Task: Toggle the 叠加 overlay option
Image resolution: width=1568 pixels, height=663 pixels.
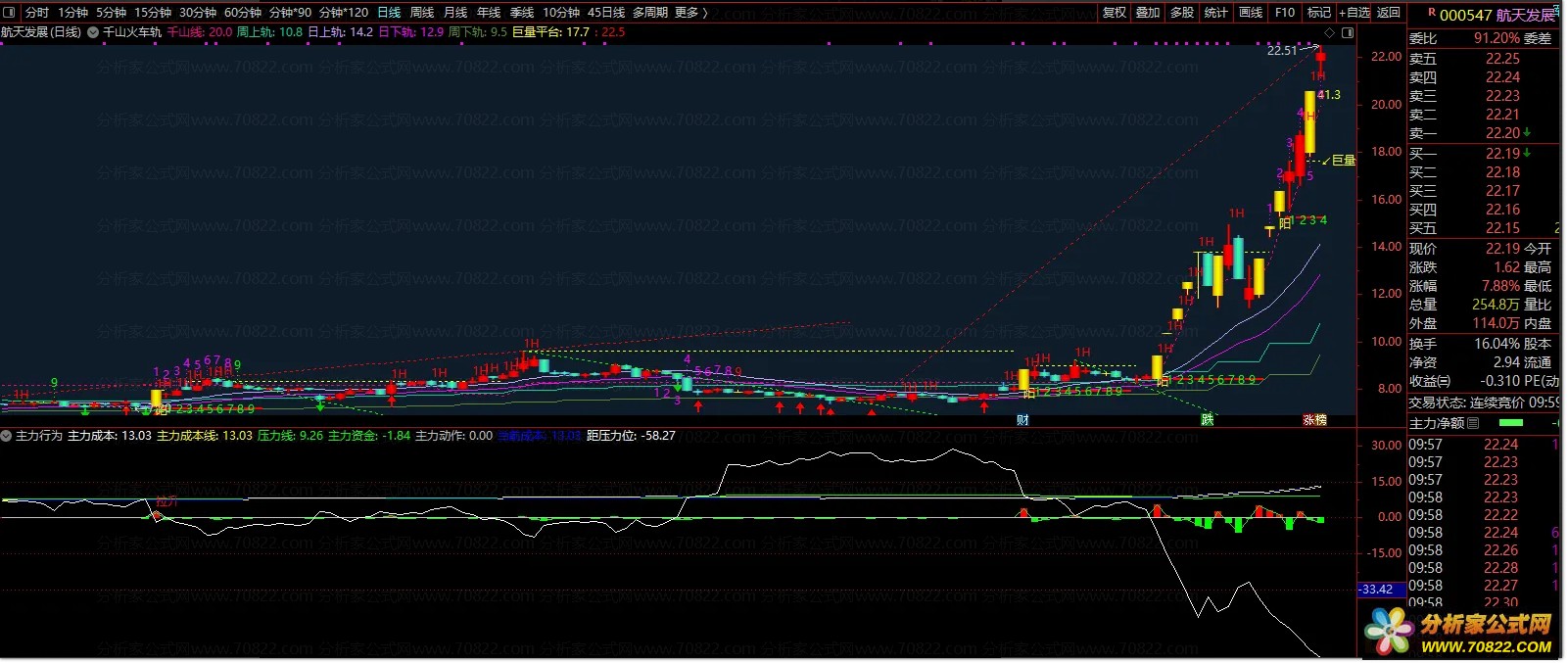Action: (x=1148, y=13)
